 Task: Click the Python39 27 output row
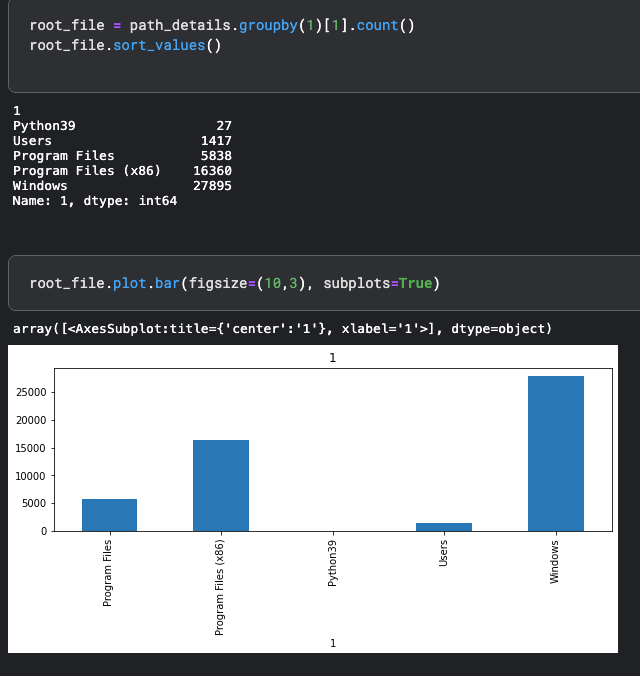pyautogui.click(x=122, y=126)
